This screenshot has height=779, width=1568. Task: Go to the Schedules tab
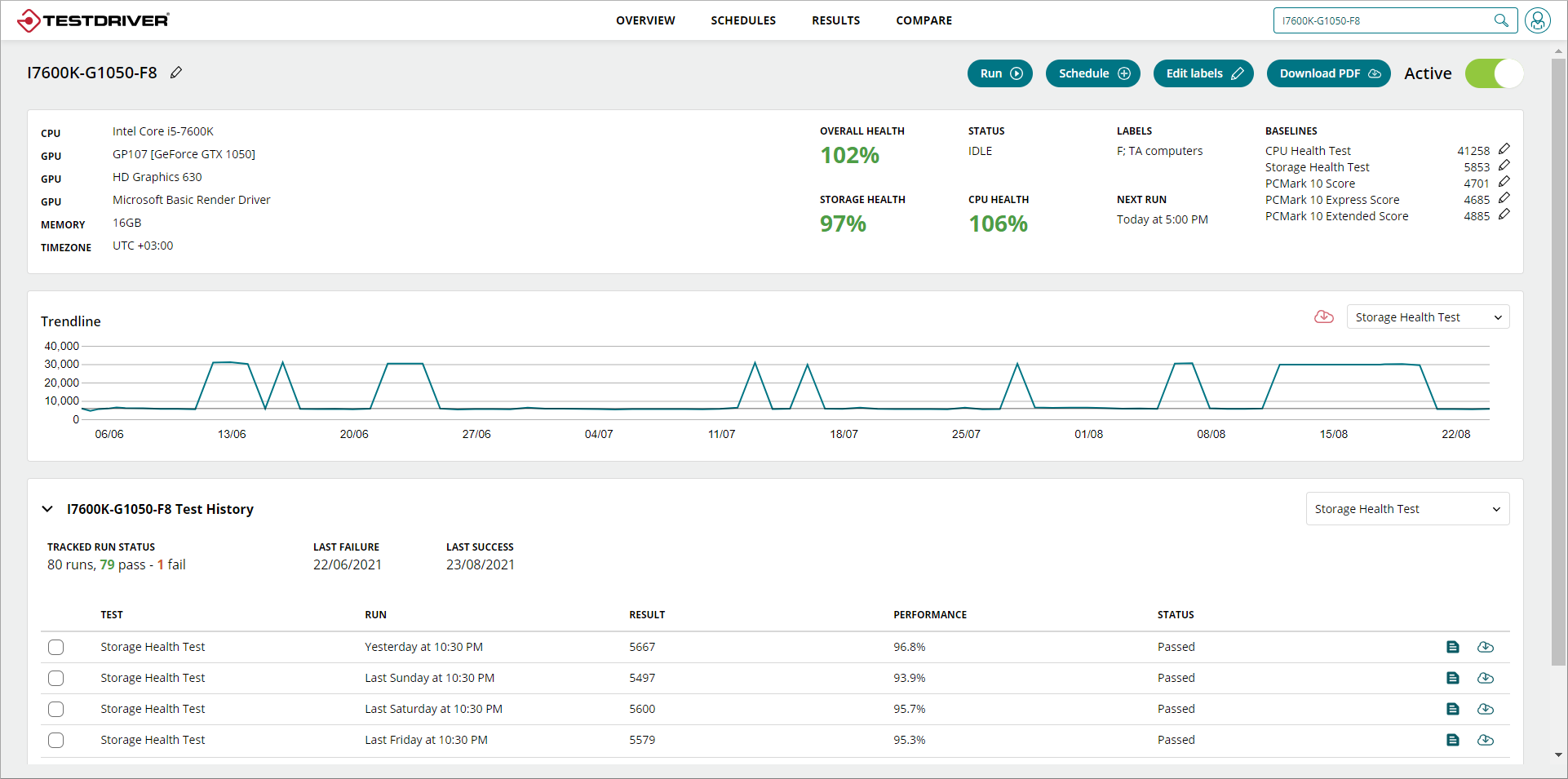click(x=742, y=20)
